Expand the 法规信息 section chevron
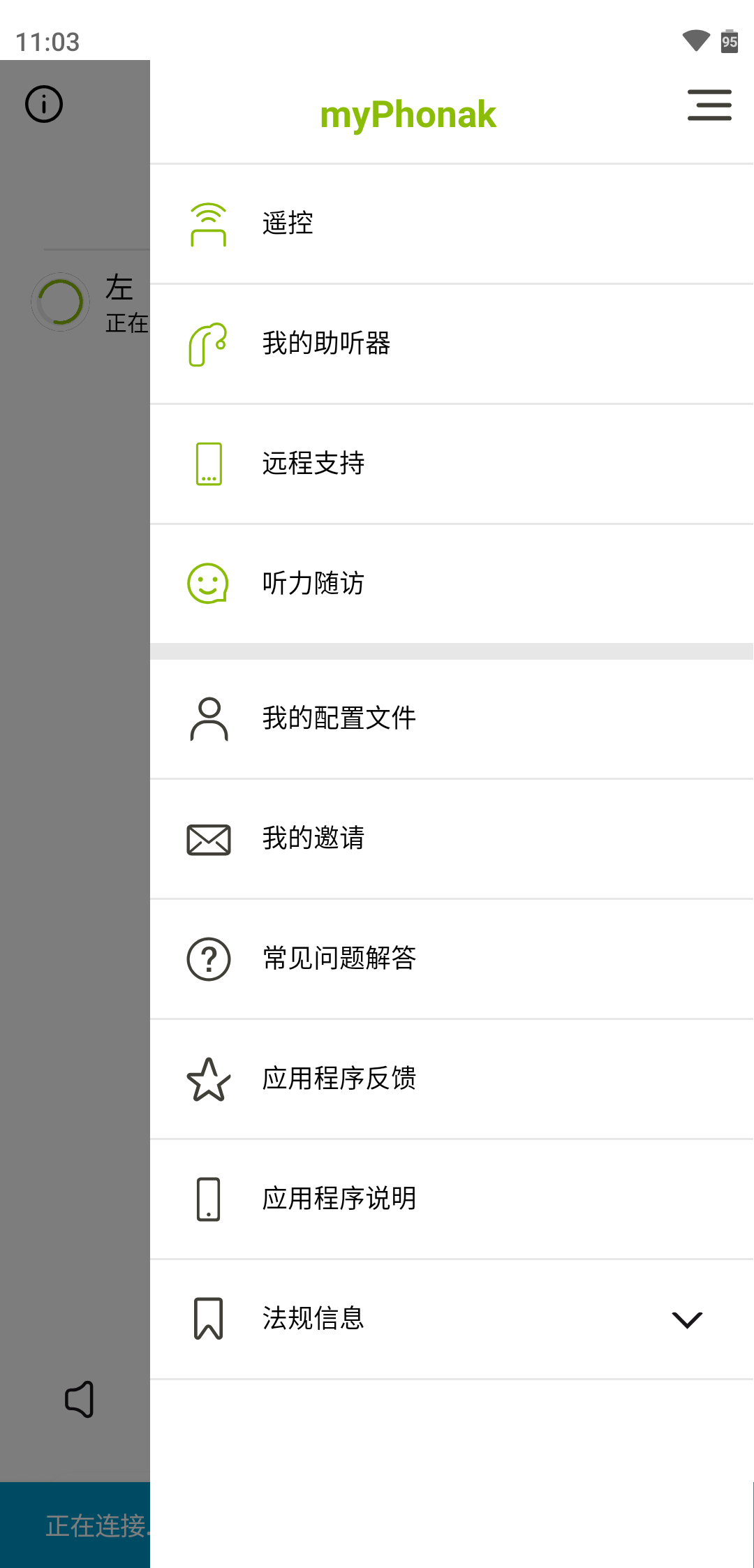The width and height of the screenshot is (754, 1568). 686,1319
